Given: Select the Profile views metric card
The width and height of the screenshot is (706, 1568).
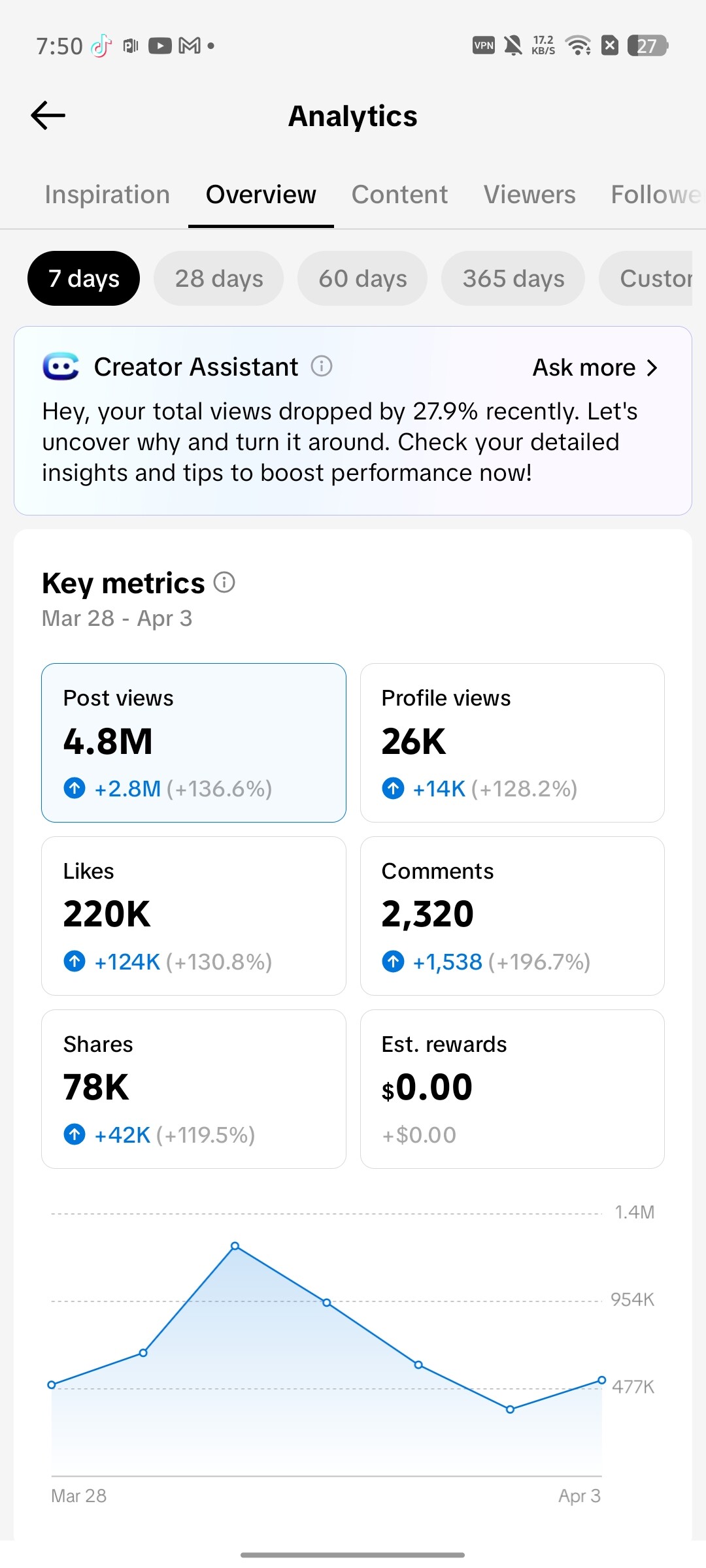Looking at the screenshot, I should (513, 743).
